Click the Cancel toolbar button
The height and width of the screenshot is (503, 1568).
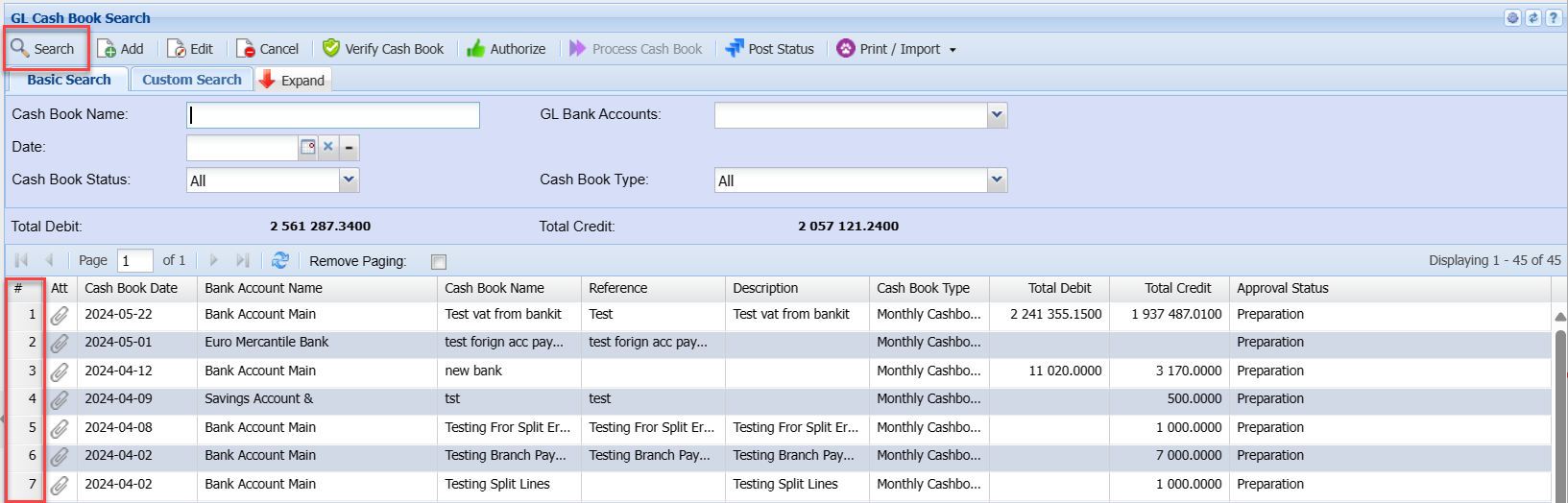click(268, 49)
